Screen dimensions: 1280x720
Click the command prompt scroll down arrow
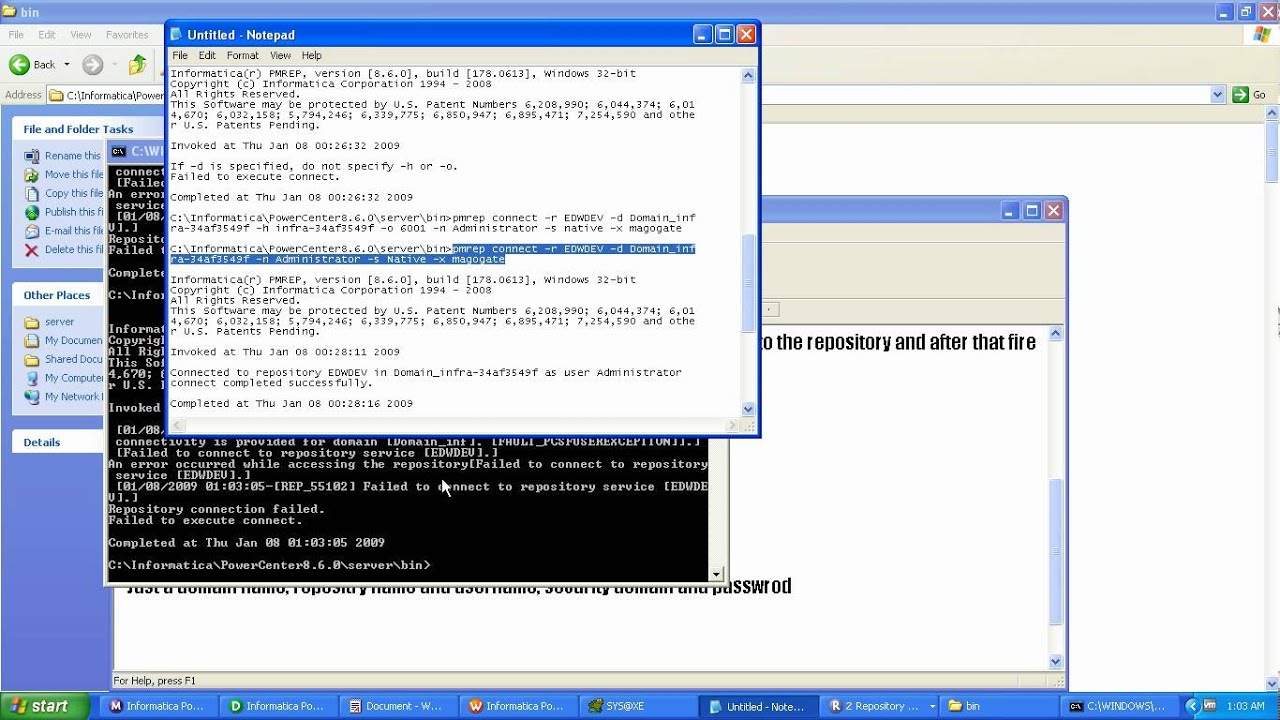click(x=716, y=574)
